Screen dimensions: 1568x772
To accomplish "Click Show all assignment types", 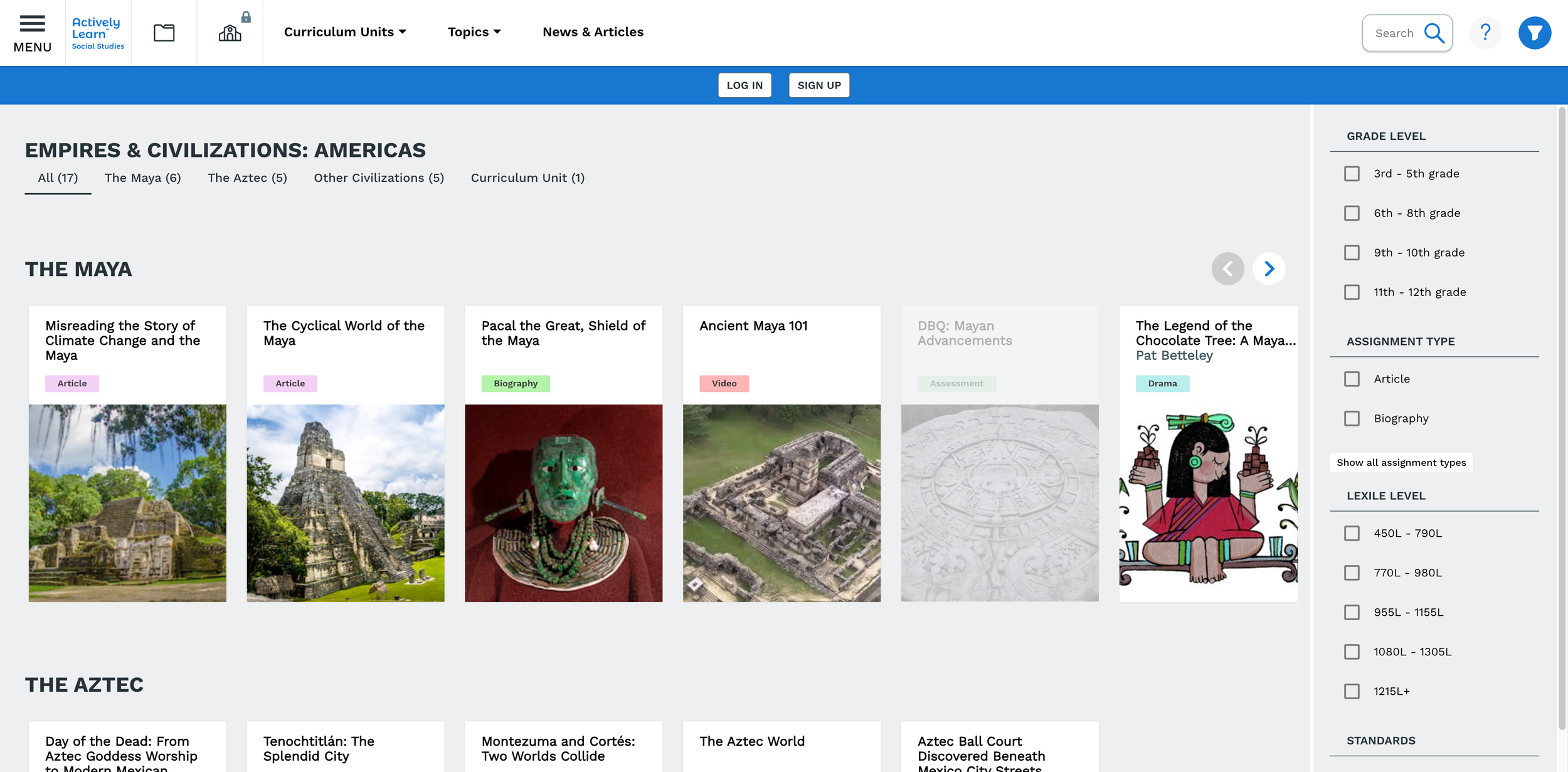I will pyautogui.click(x=1401, y=463).
